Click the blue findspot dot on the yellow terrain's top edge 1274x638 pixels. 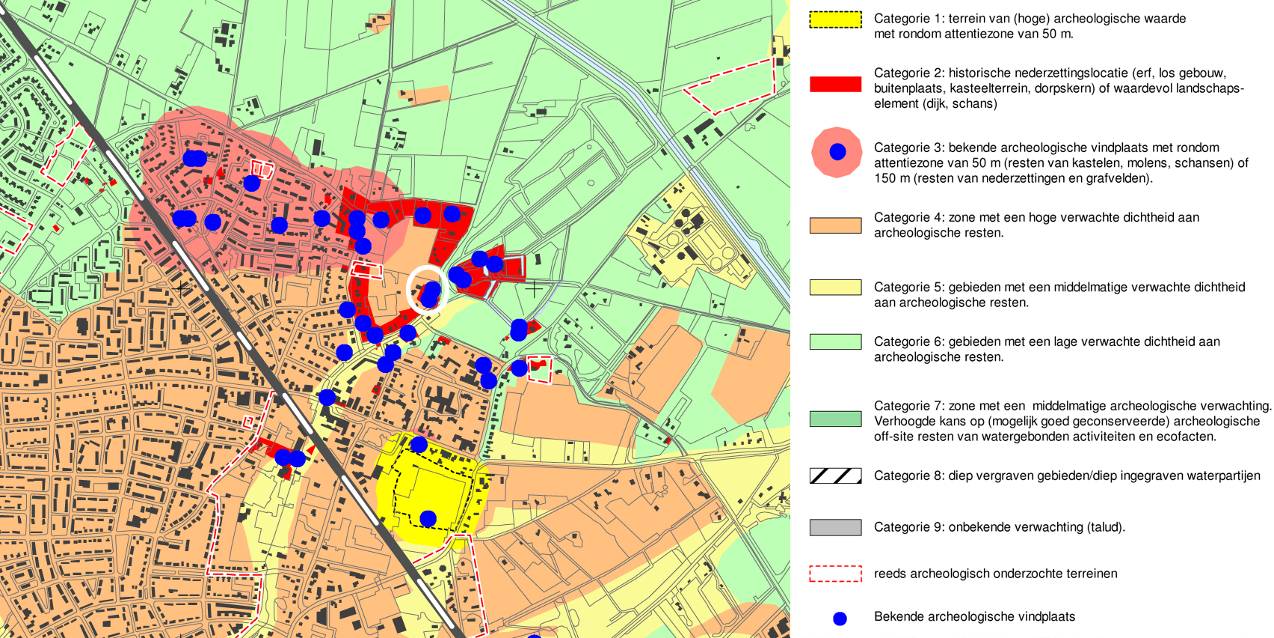point(418,444)
